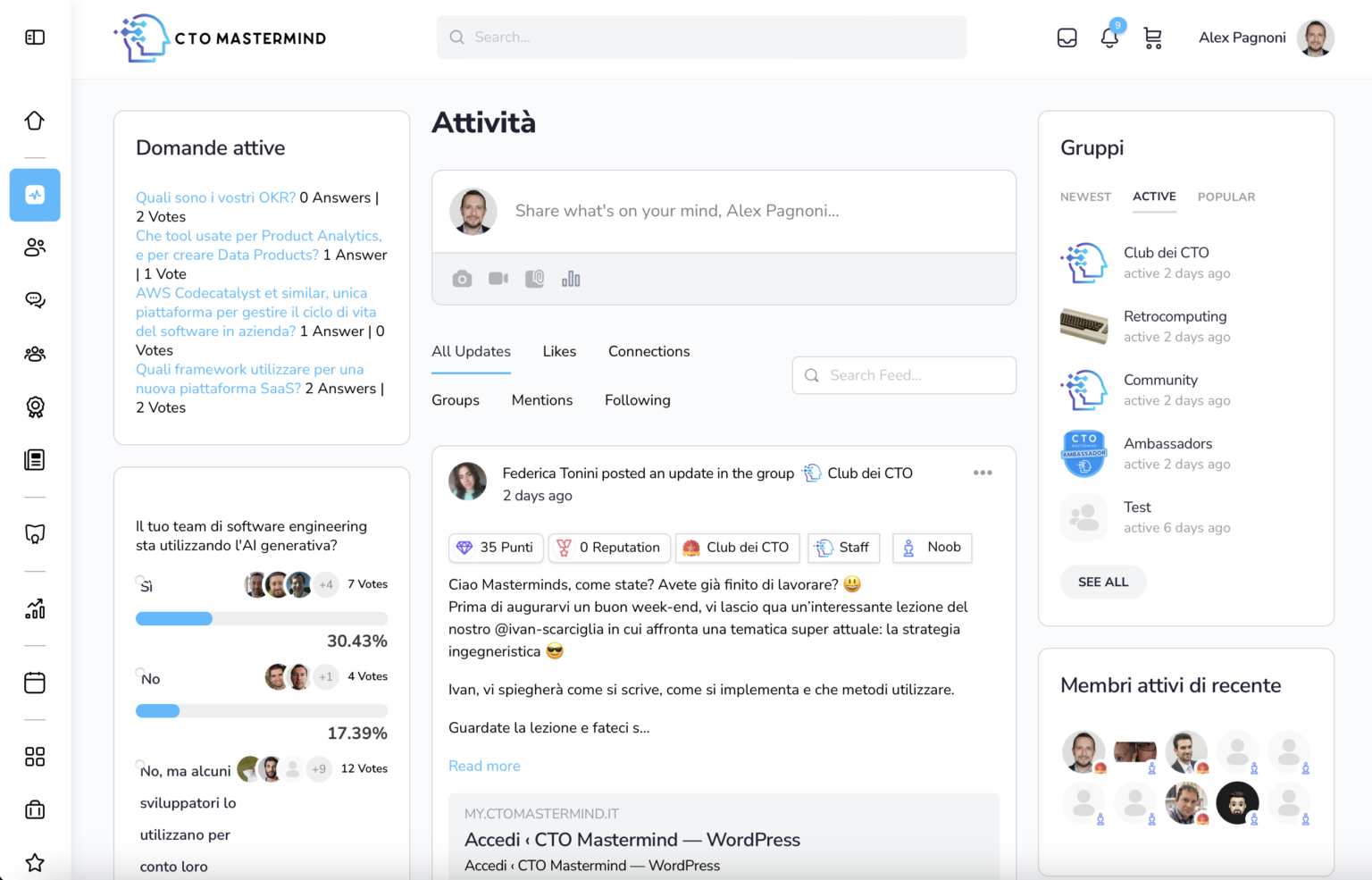Screen dimensions: 1372x880
Task: Switch to the Mentions feed tab
Action: pos(541,400)
